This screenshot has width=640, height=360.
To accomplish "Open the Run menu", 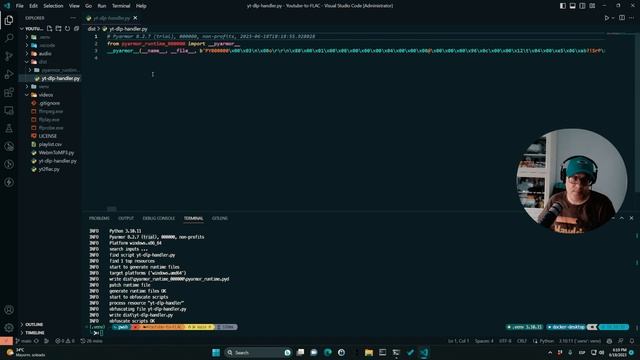I will [x=102, y=6].
